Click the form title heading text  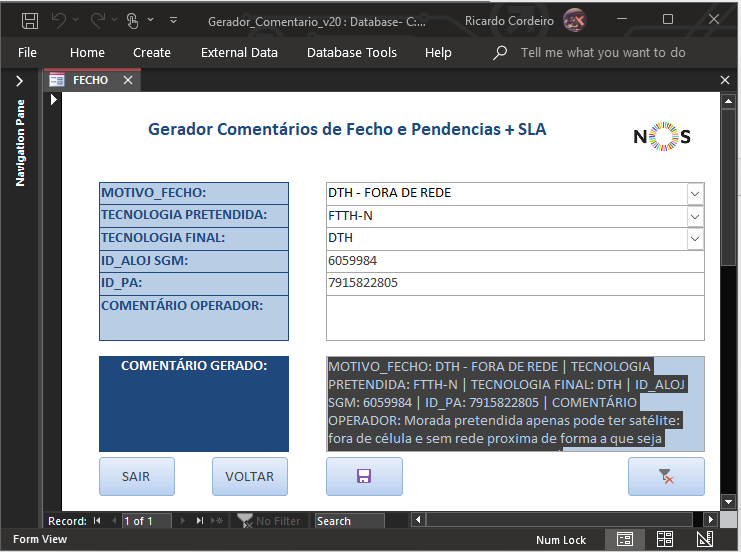[347, 129]
